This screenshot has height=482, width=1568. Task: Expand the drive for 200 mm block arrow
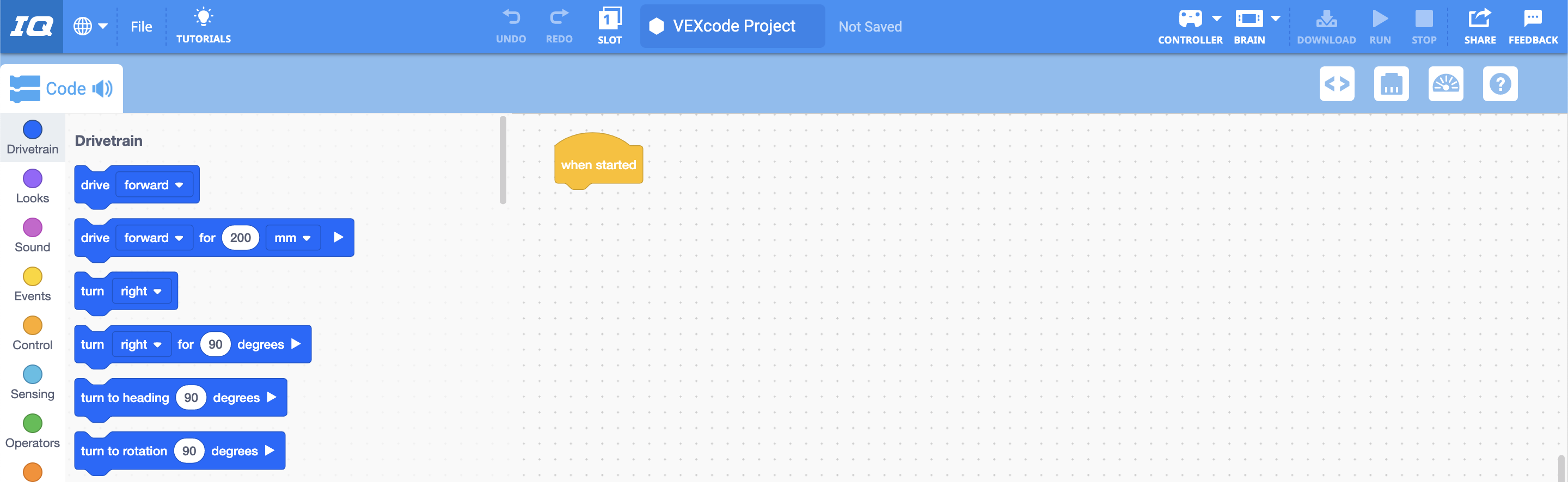[339, 237]
